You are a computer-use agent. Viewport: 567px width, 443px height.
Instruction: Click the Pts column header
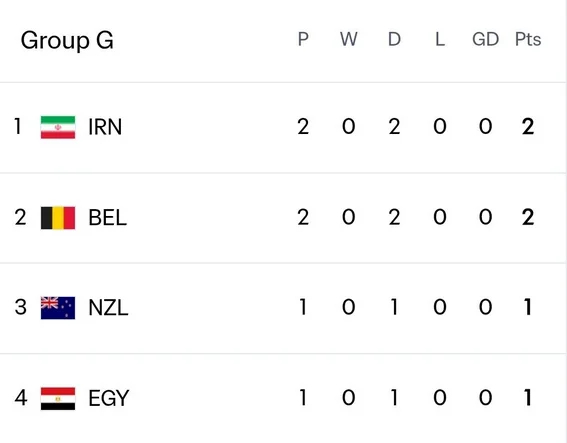528,39
